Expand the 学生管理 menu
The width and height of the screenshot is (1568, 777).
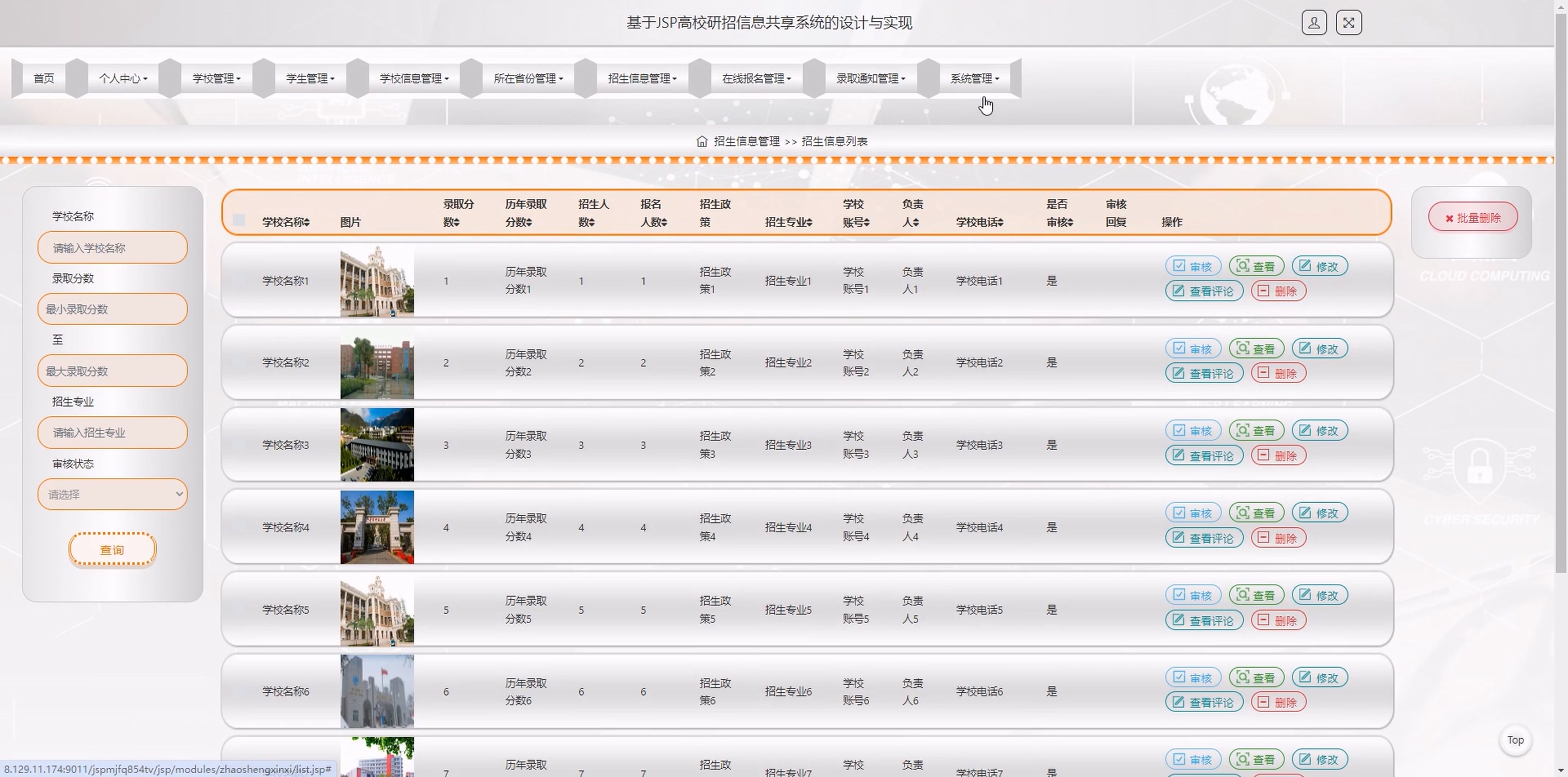point(310,79)
